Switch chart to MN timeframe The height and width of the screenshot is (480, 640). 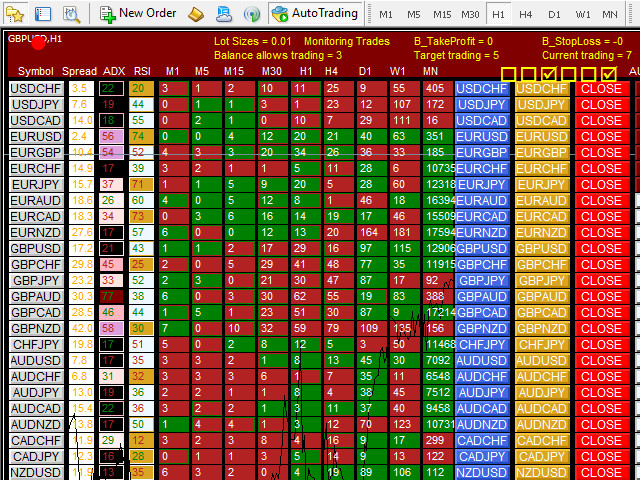[x=610, y=15]
